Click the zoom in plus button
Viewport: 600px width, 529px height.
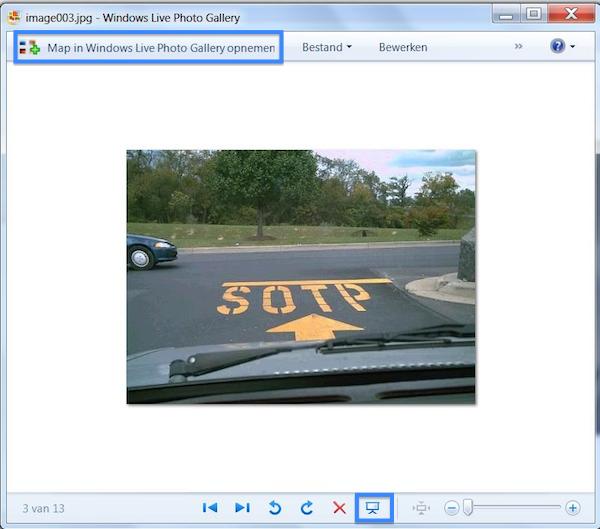573,508
